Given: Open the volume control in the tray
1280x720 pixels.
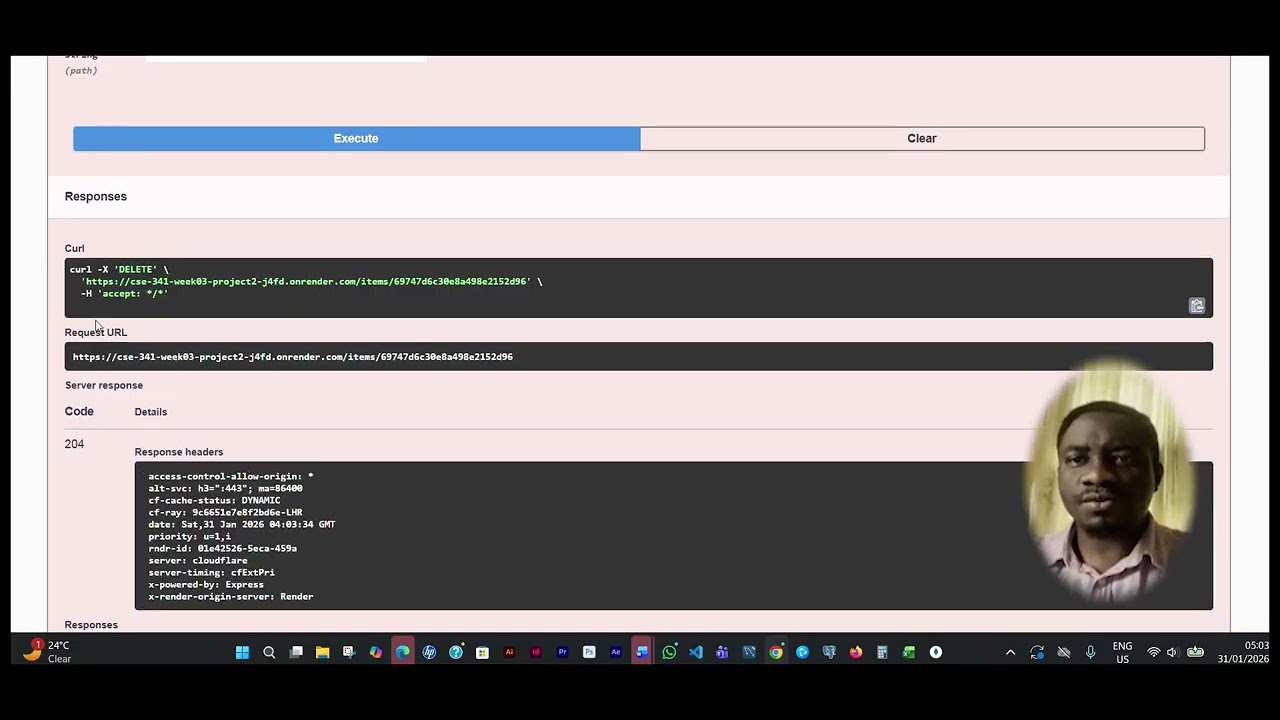Looking at the screenshot, I should click(1172, 652).
